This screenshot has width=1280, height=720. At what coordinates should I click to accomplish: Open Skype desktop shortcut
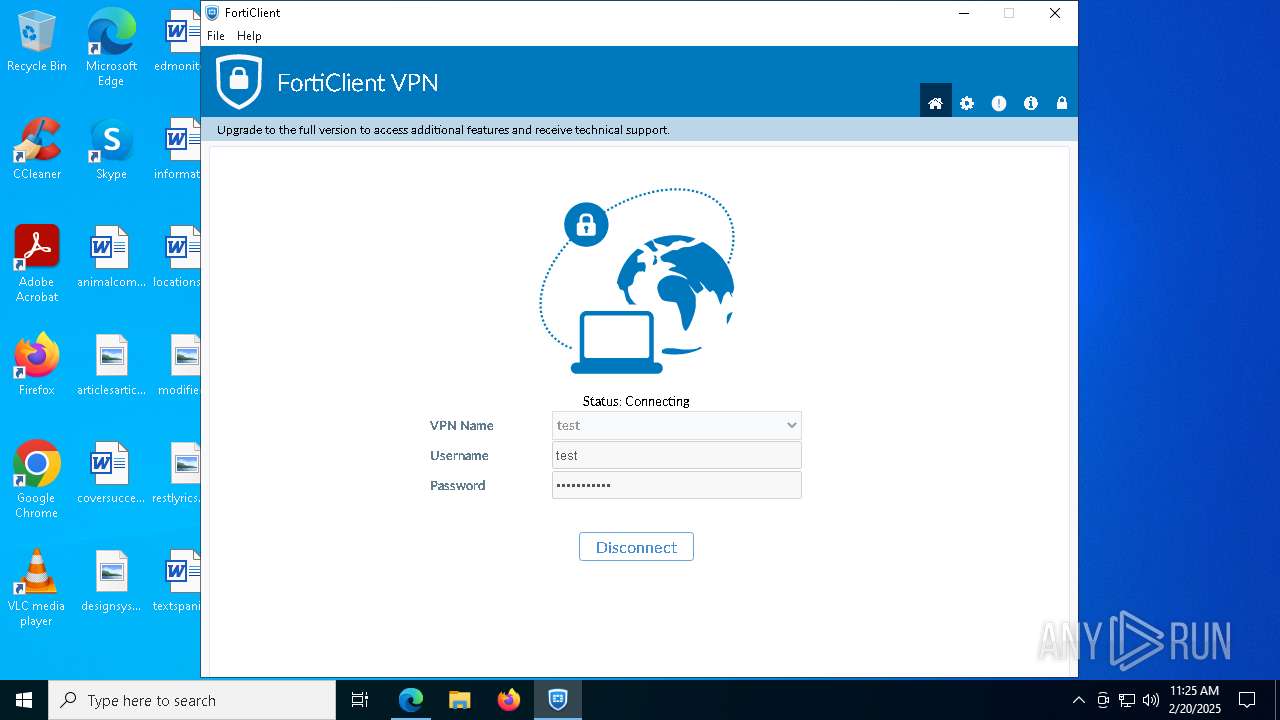pos(111,150)
